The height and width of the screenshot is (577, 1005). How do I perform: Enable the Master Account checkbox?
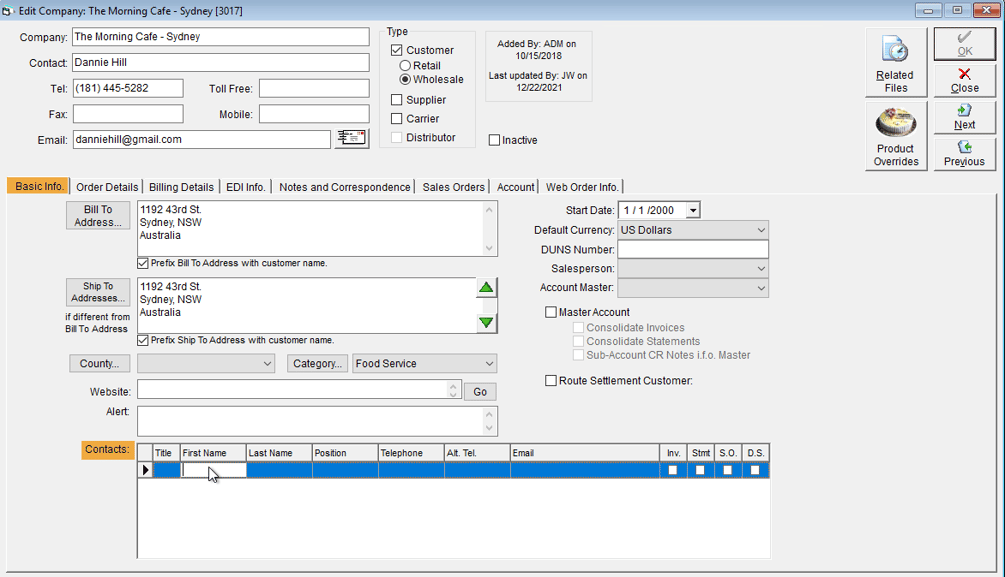(x=551, y=312)
